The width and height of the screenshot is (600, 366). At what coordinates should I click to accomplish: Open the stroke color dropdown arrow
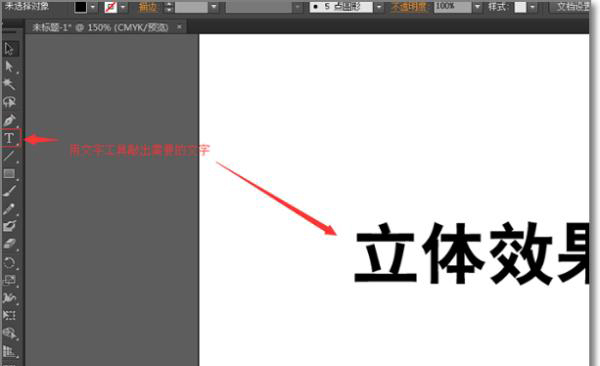[x=123, y=7]
